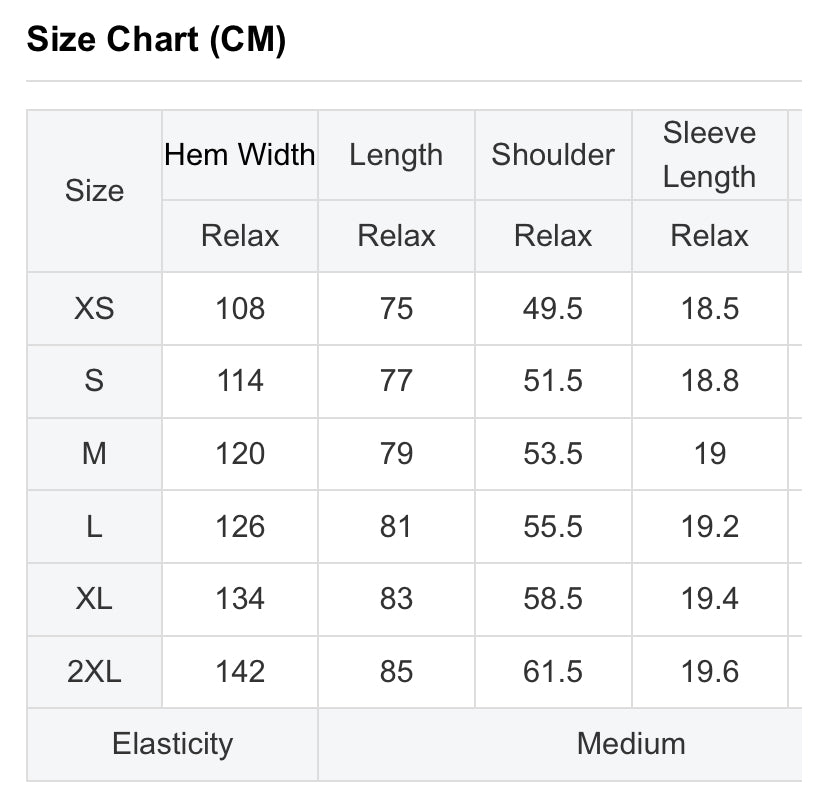This screenshot has height=796, width=828.
Task: Select the Hem Width column header
Action: tap(240, 155)
